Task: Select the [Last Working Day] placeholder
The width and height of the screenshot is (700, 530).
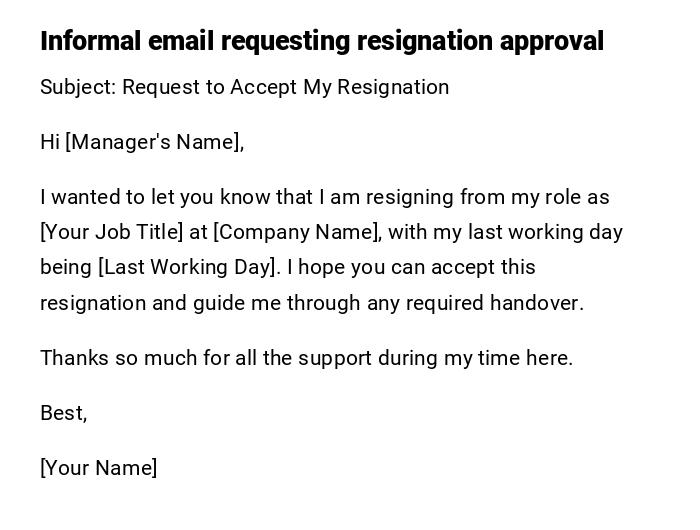Action: coord(187,267)
